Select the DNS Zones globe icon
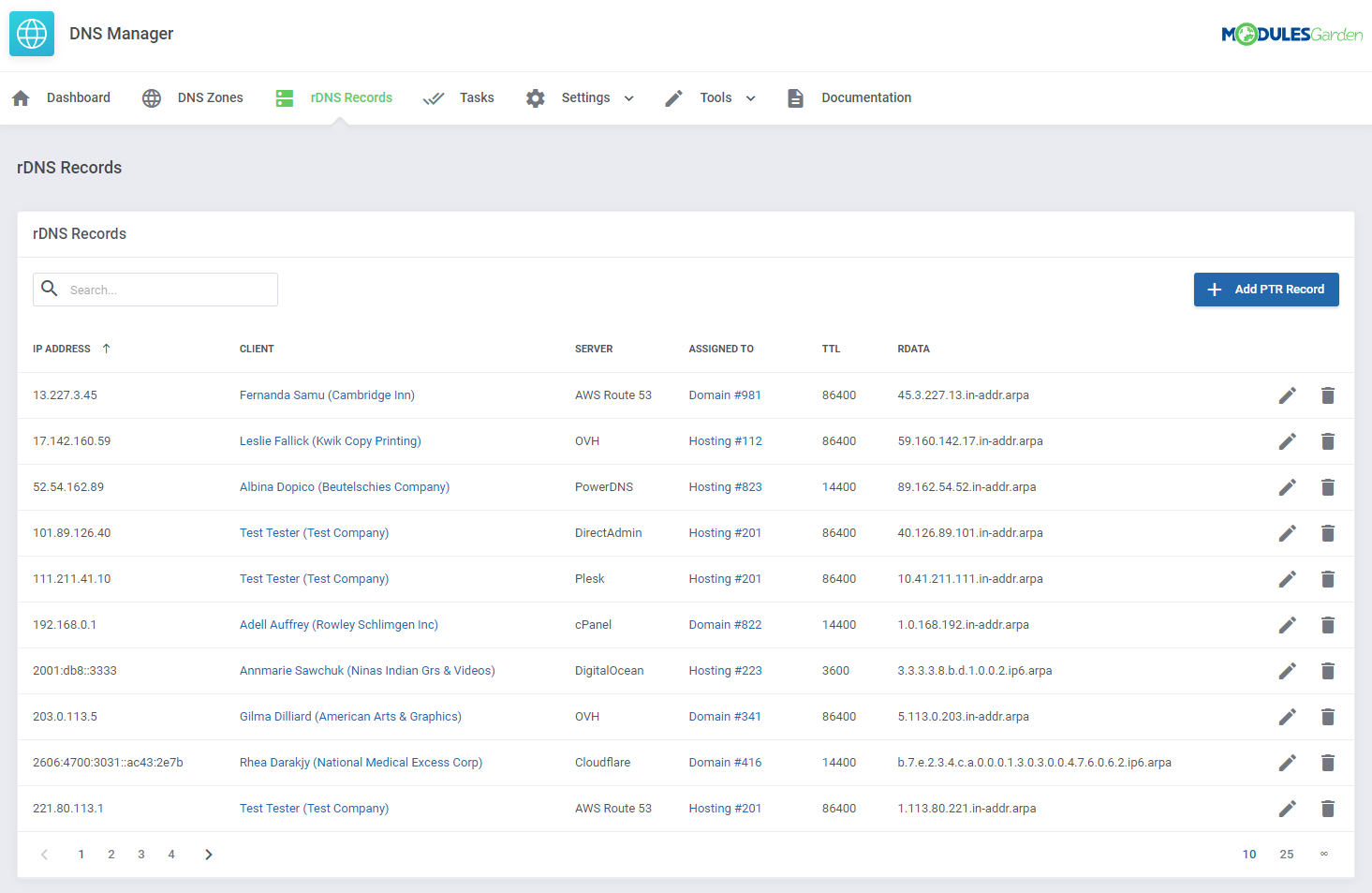The height and width of the screenshot is (893, 1372). (x=151, y=97)
